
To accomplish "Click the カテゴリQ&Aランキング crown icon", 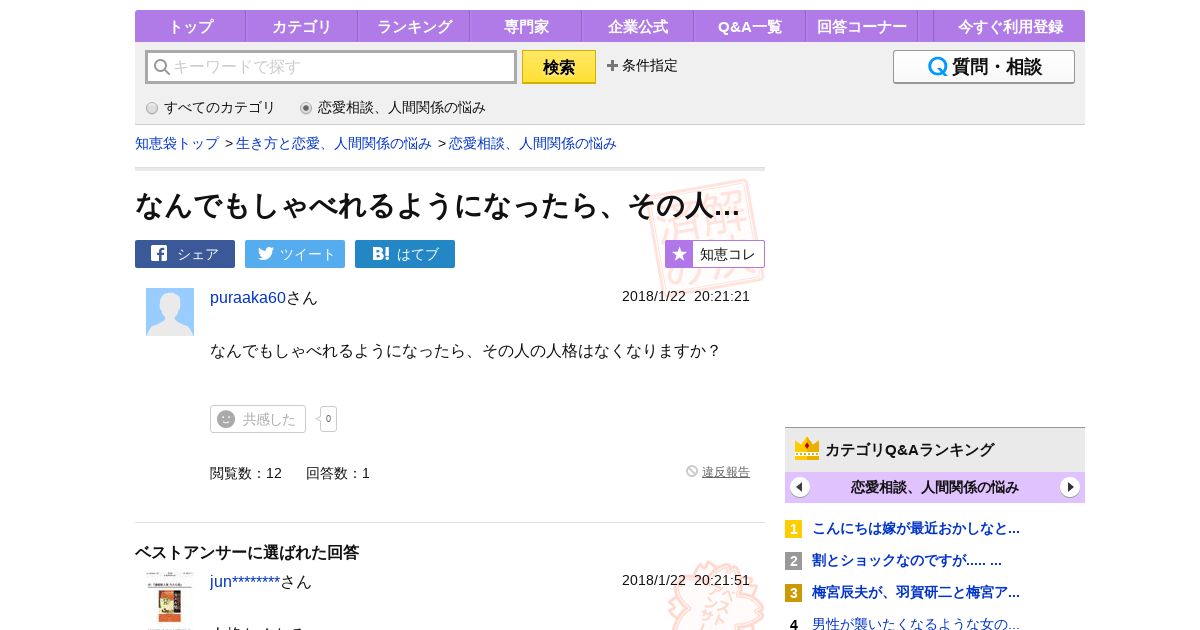I will point(807,449).
